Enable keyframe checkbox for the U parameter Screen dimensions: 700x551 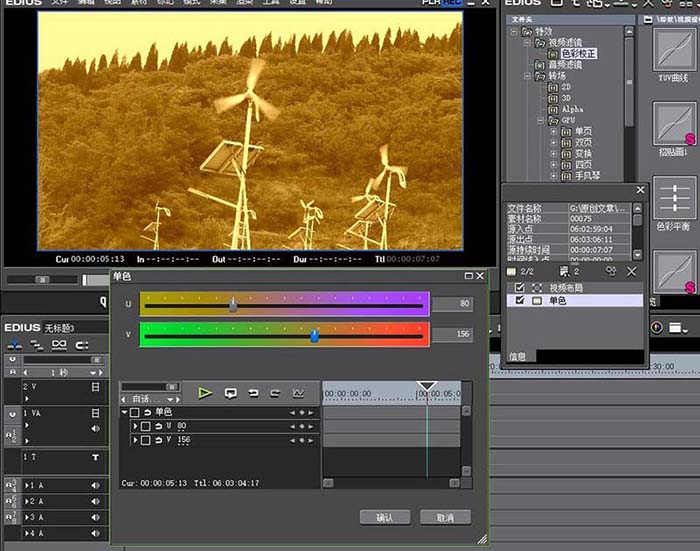click(146, 426)
